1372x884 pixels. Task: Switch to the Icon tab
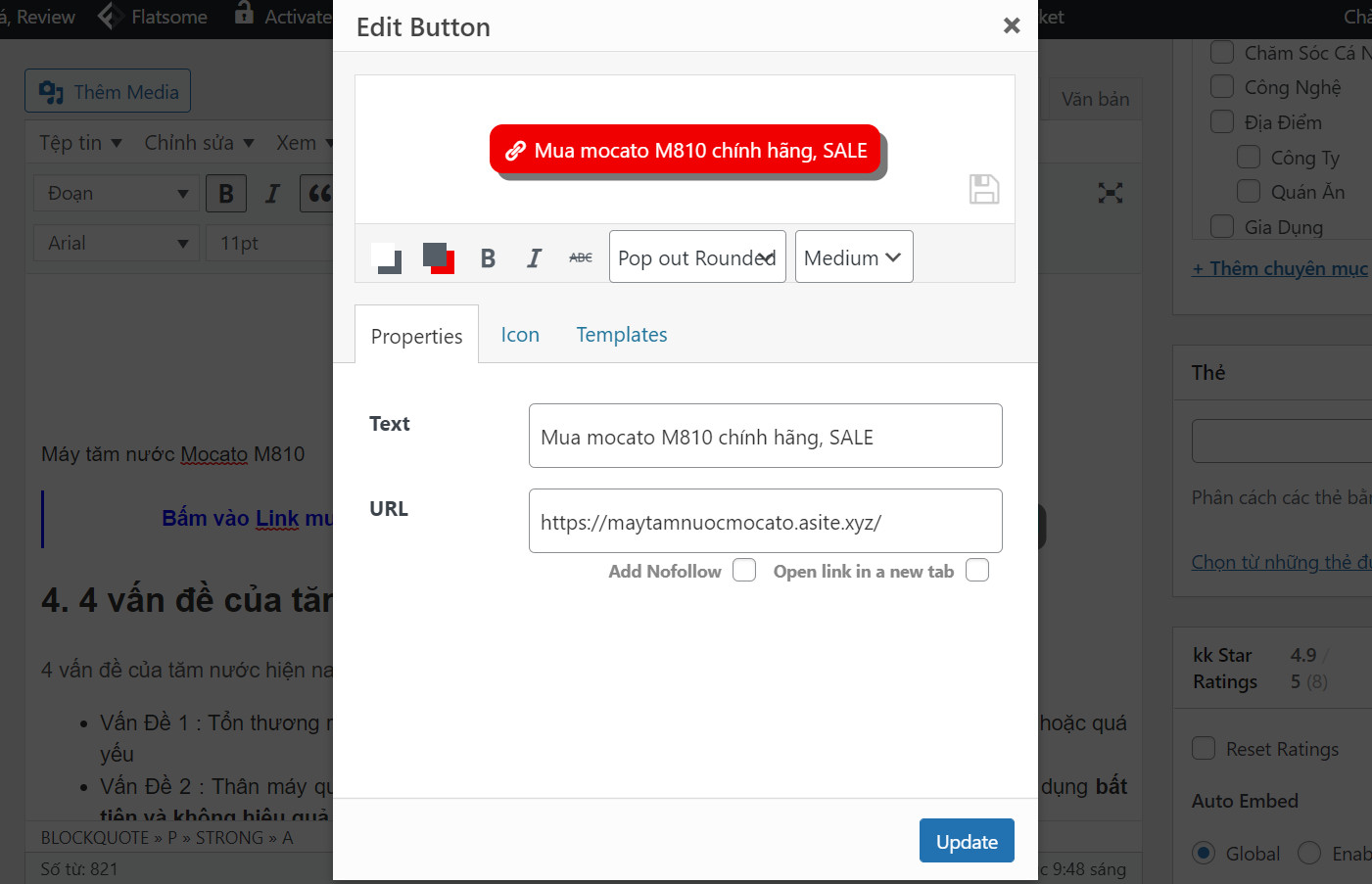(520, 335)
